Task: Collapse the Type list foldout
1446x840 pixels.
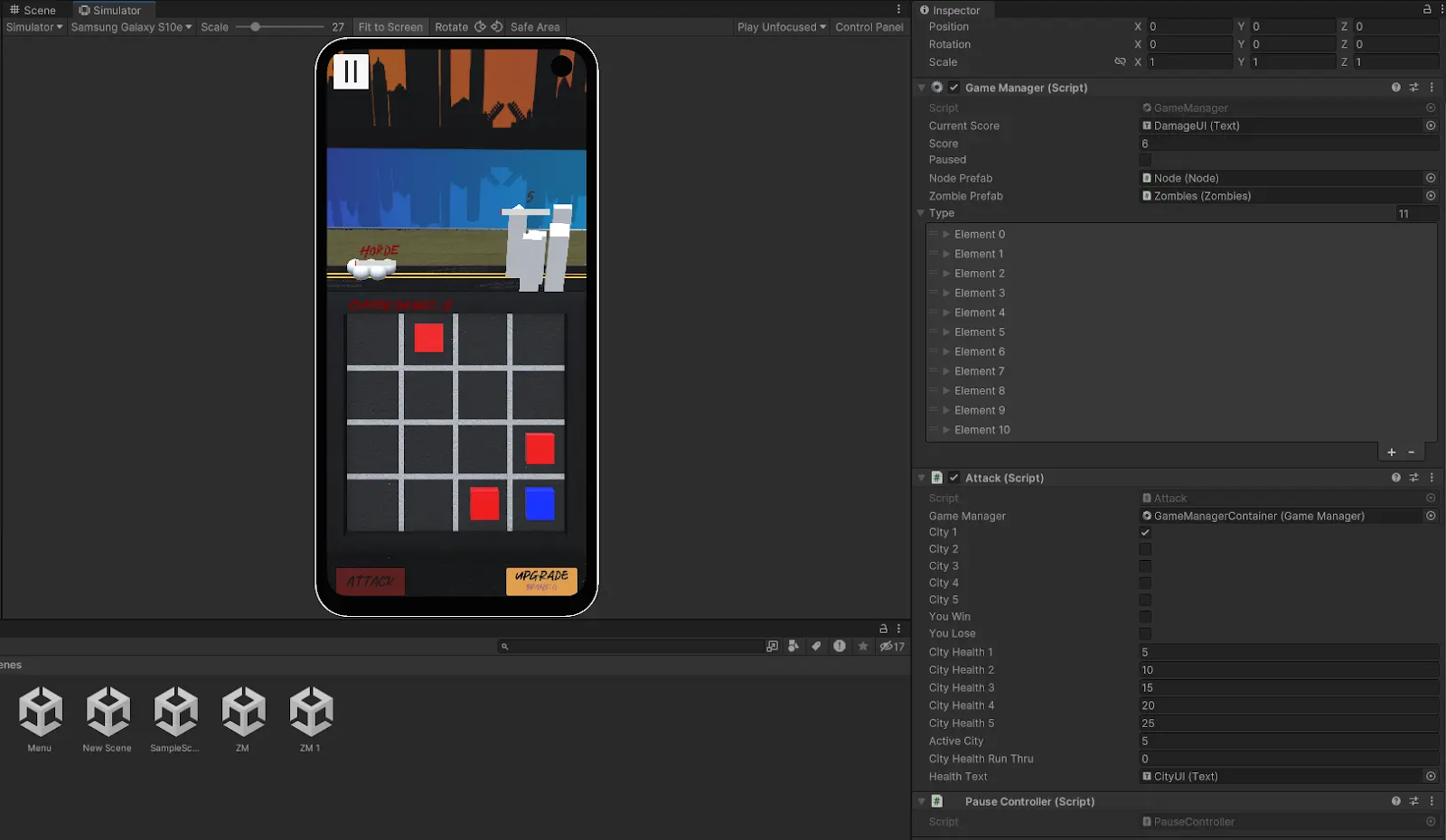Action: tap(921, 213)
